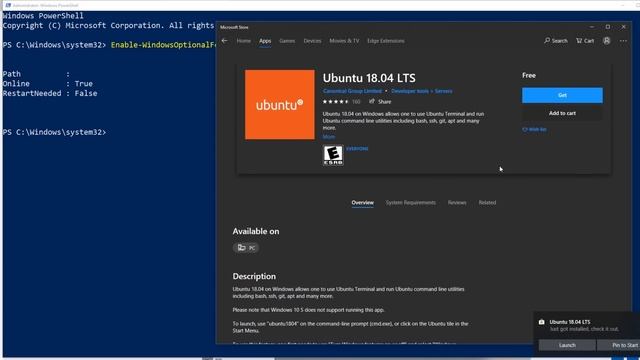Open the Edge Extensions tab
The height and width of the screenshot is (360, 640).
(x=386, y=41)
